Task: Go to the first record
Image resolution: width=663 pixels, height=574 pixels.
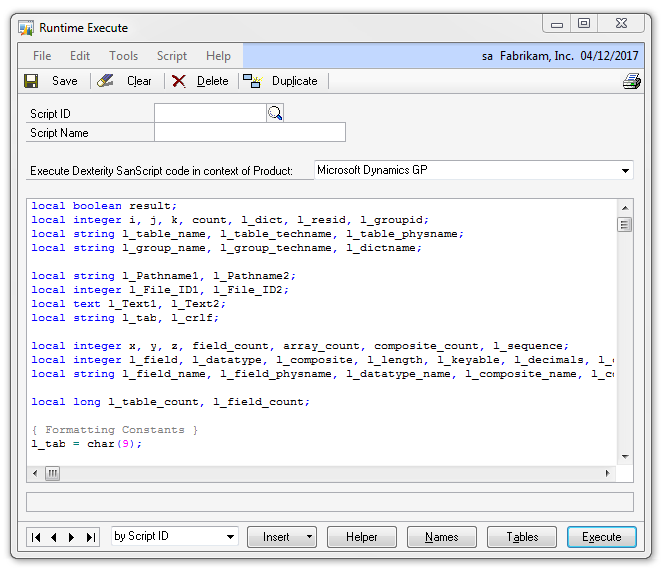Action: (x=37, y=537)
